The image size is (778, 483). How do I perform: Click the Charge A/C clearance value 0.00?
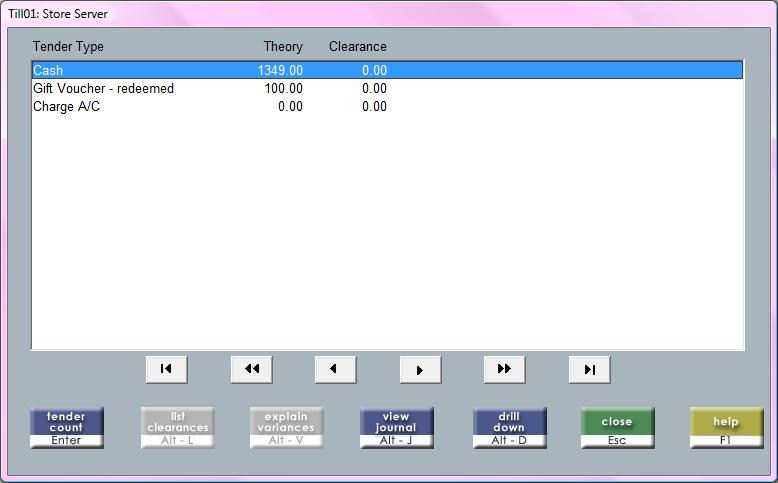(x=374, y=106)
